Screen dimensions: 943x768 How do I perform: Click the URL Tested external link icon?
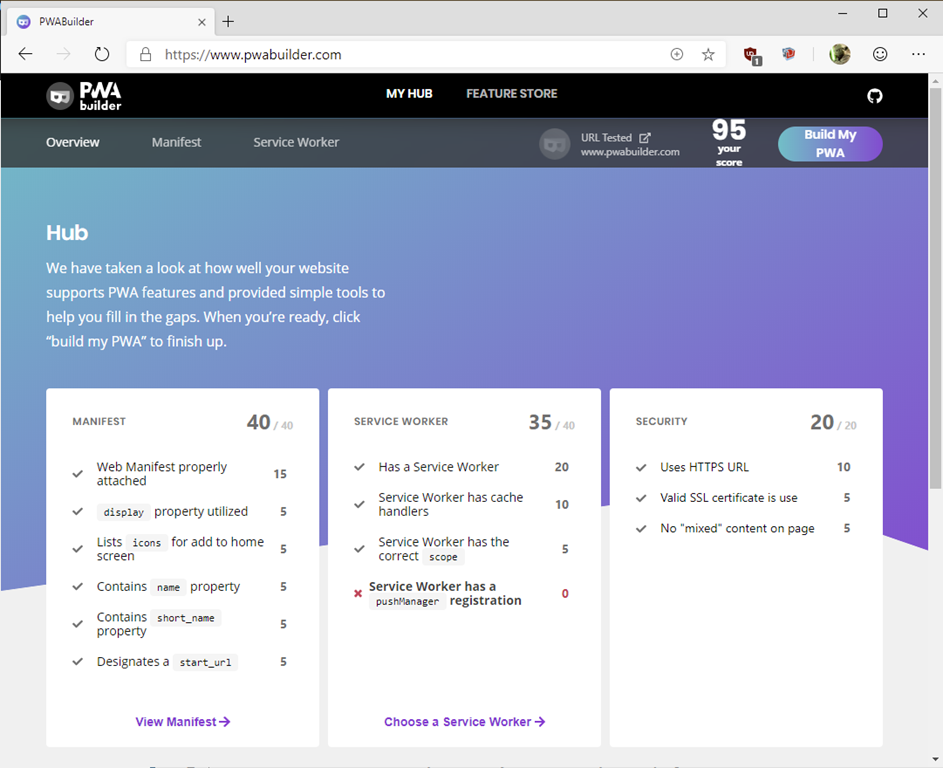[645, 138]
